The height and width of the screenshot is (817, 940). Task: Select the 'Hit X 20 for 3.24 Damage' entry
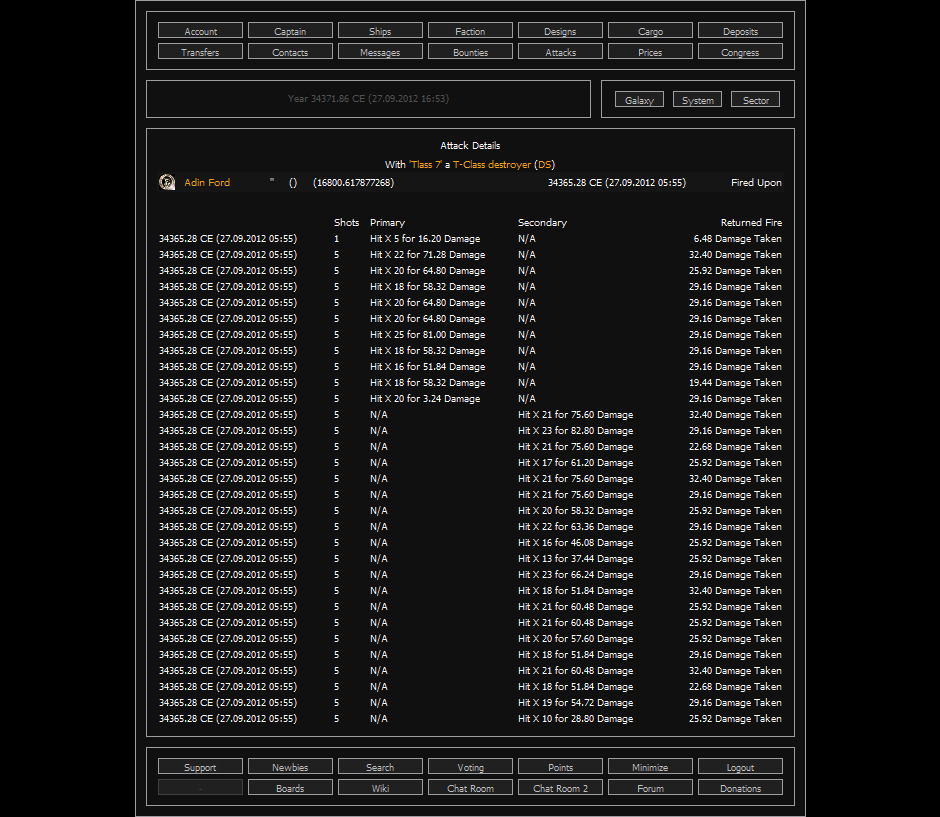click(x=425, y=399)
